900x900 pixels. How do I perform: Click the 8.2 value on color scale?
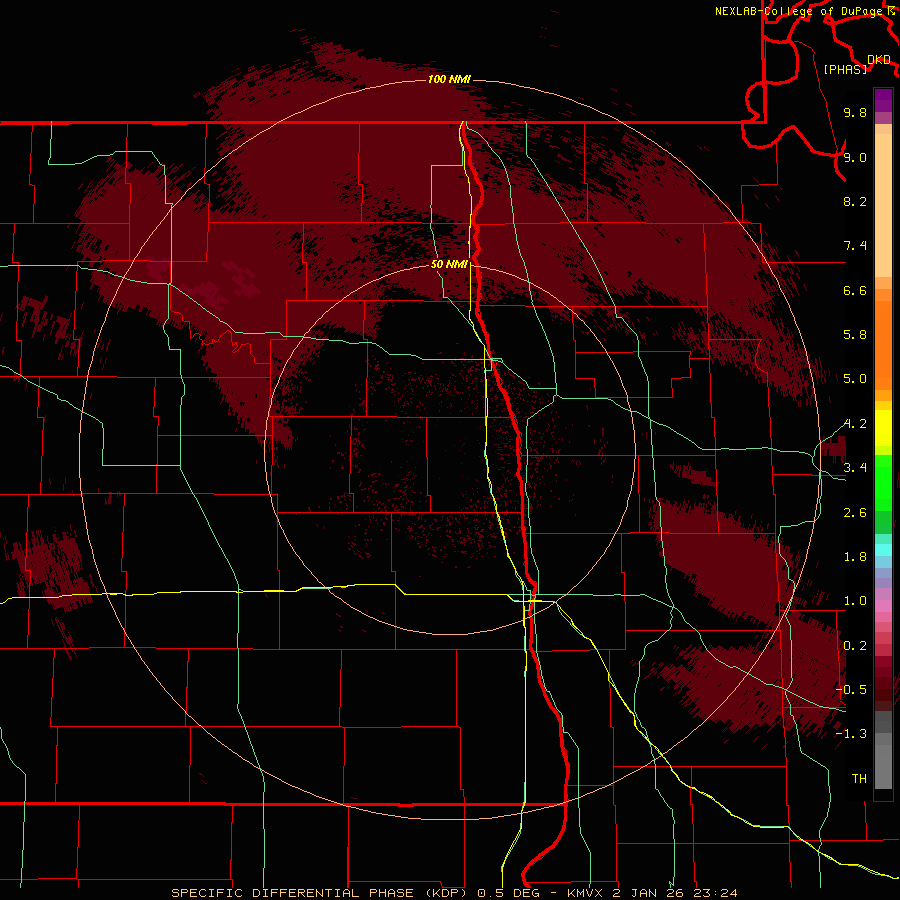(855, 201)
